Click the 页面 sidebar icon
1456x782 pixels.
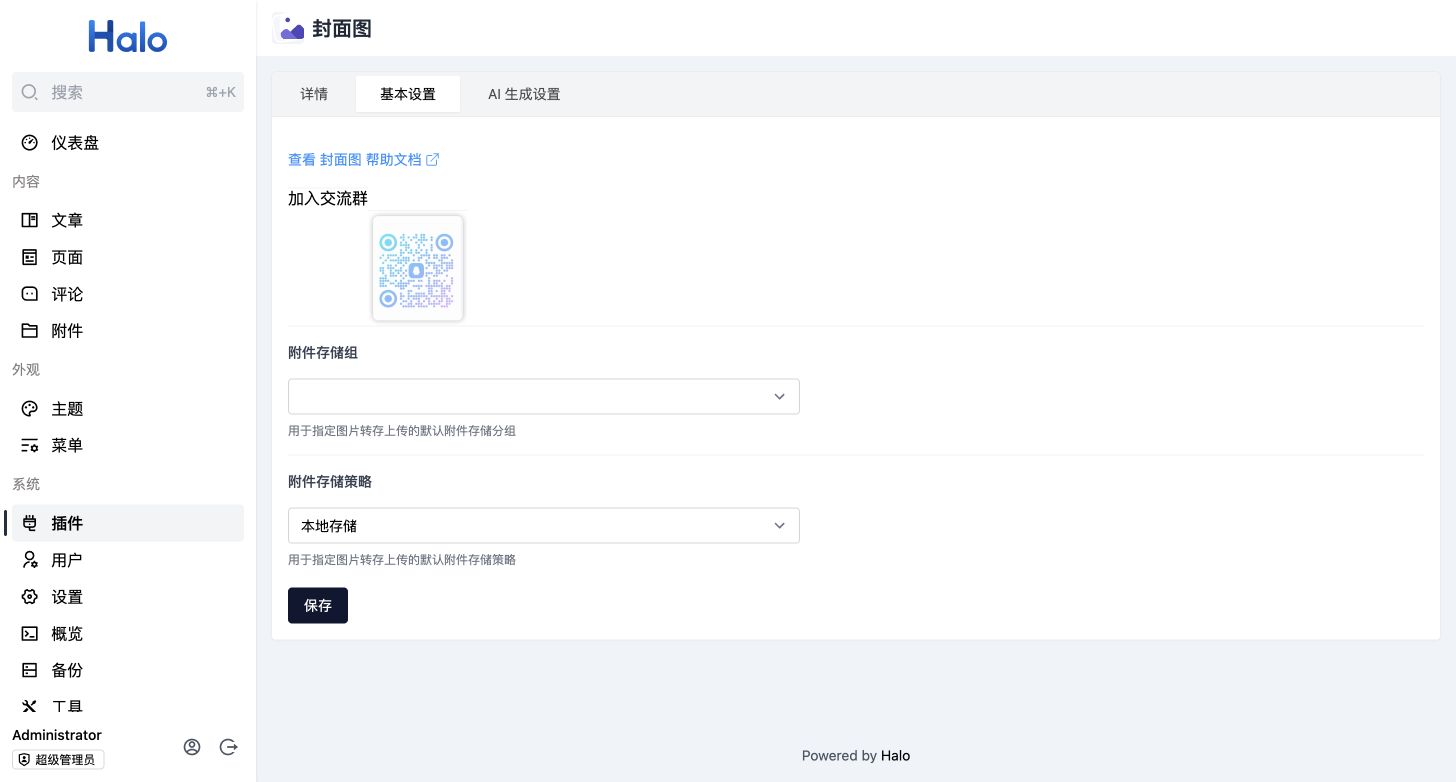pyautogui.click(x=30, y=257)
